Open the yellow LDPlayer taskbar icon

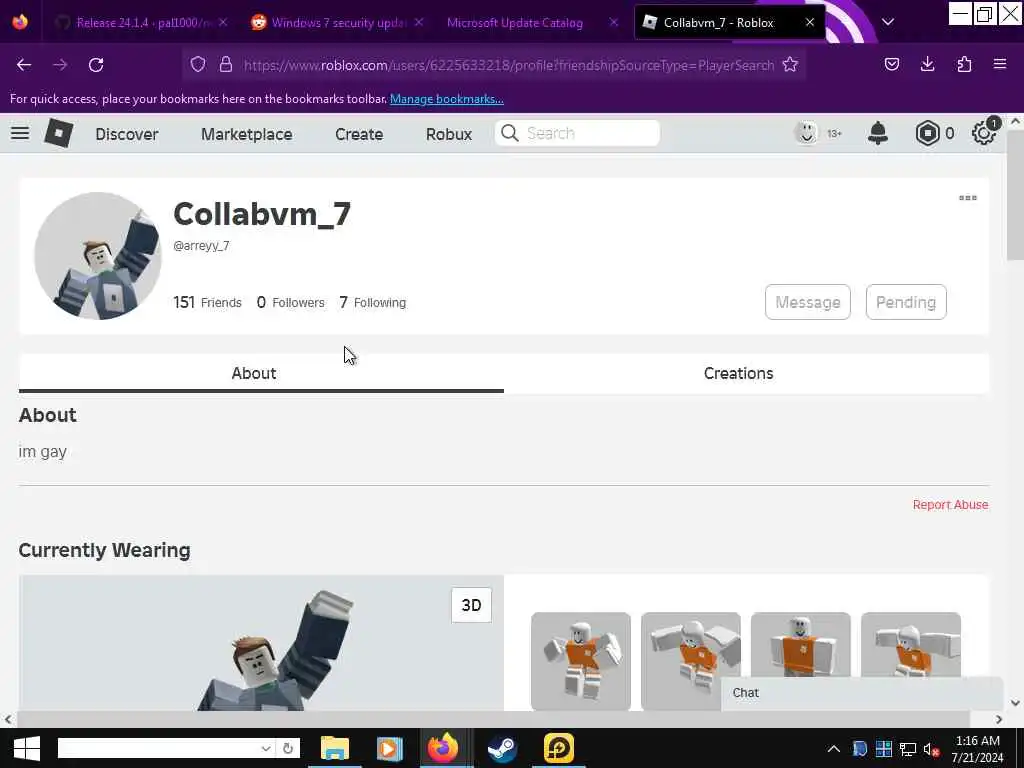coord(558,748)
